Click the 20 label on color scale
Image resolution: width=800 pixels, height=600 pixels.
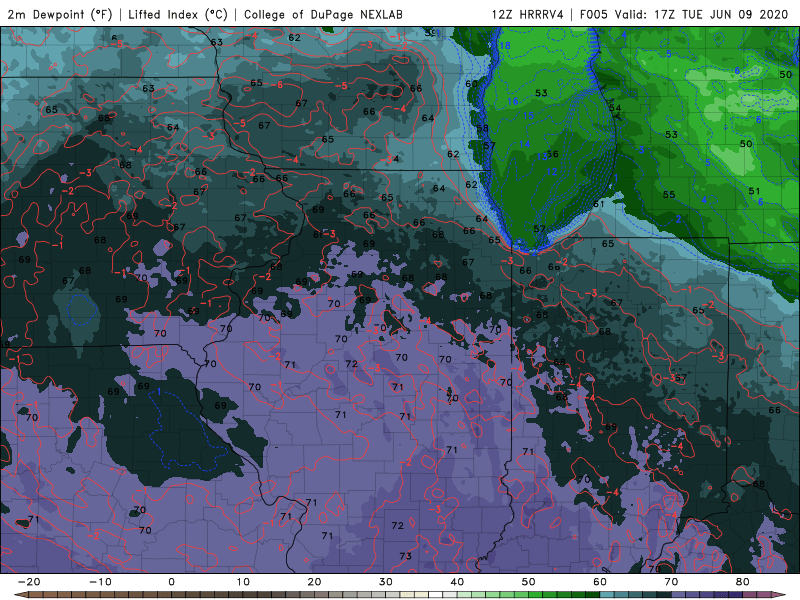(314, 582)
